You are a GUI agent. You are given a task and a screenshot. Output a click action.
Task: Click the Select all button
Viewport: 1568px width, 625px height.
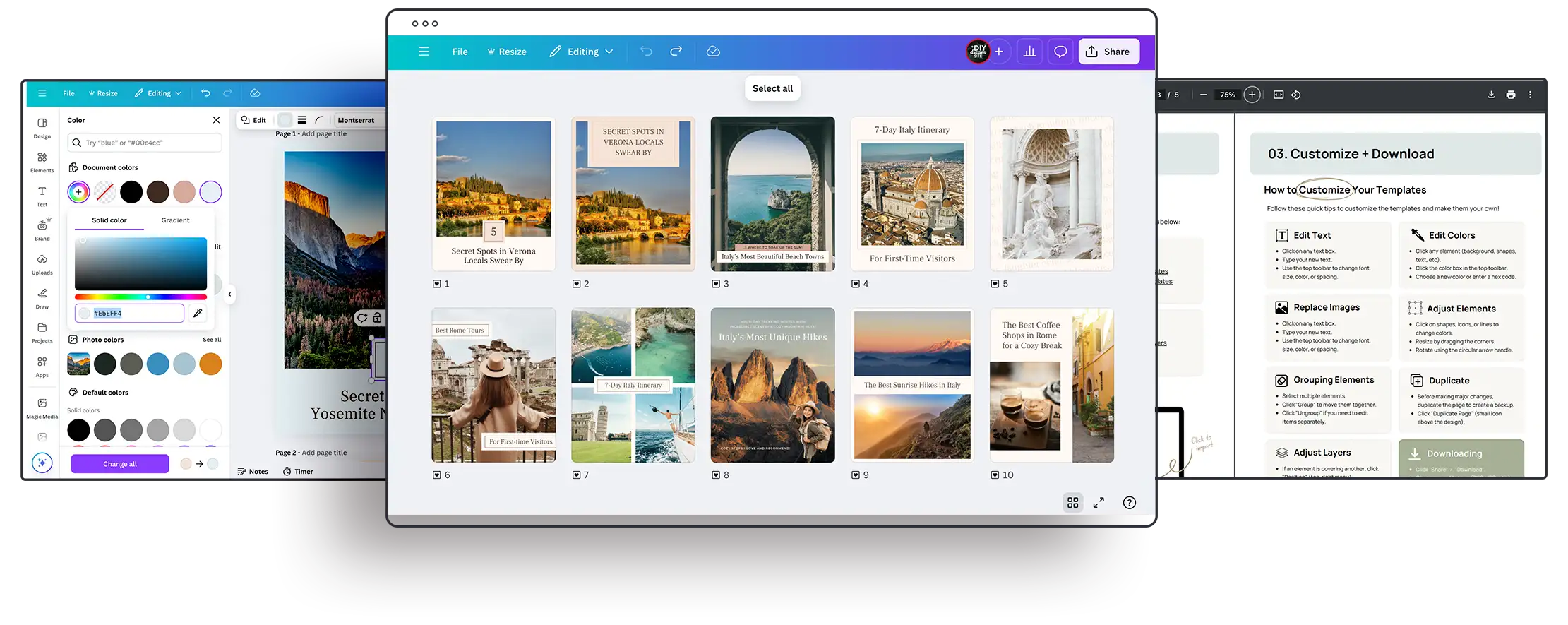[772, 88]
